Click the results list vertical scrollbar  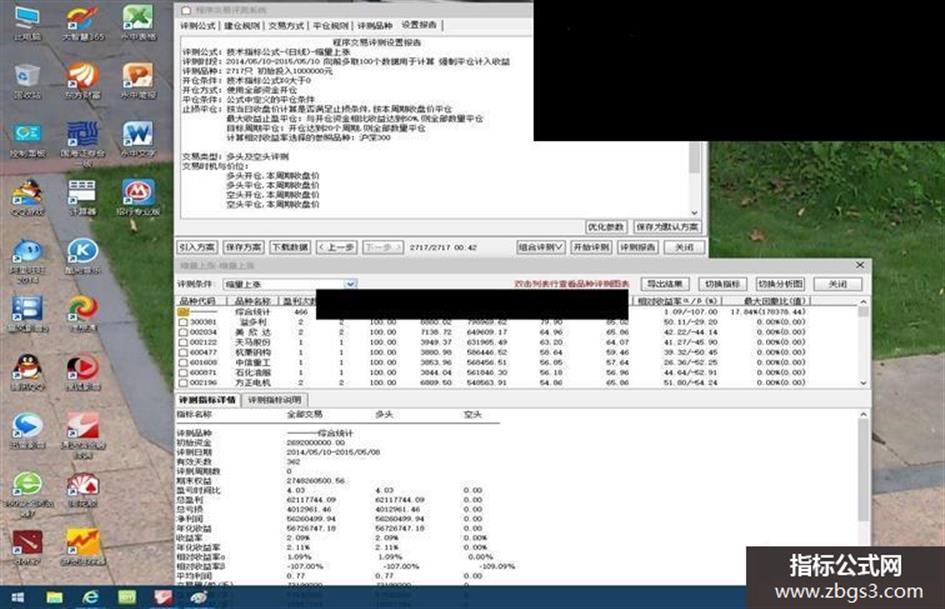pos(863,342)
